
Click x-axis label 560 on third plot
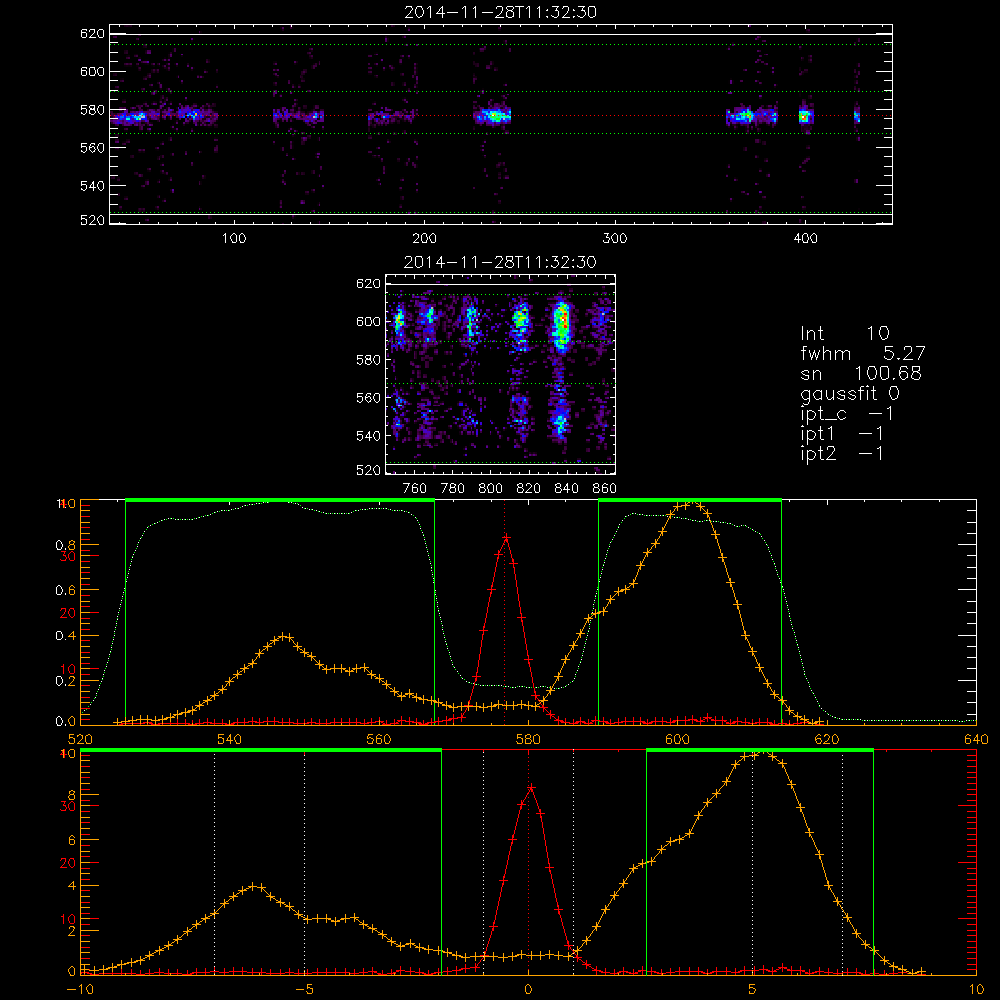click(379, 739)
